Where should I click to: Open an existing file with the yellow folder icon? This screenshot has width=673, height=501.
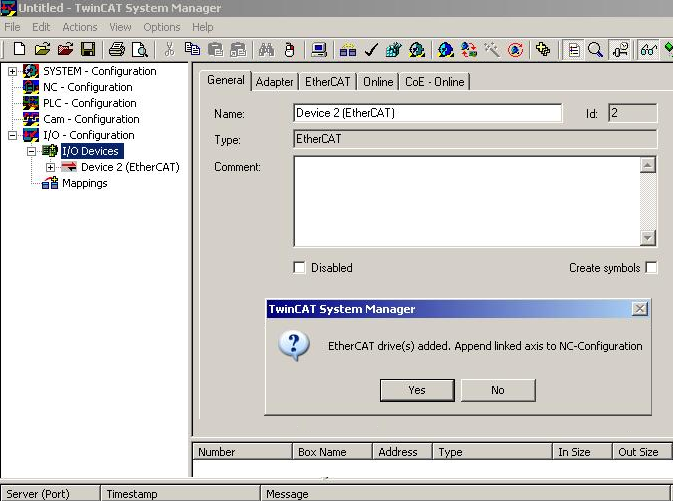point(42,50)
